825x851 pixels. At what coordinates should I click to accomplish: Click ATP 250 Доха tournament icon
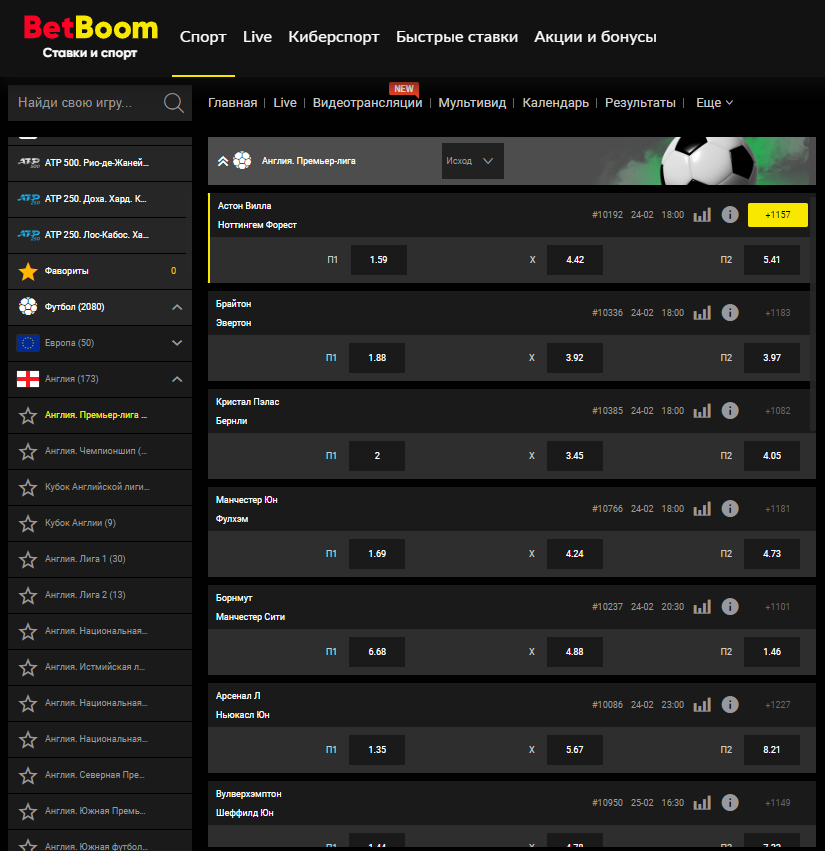pyautogui.click(x=29, y=199)
